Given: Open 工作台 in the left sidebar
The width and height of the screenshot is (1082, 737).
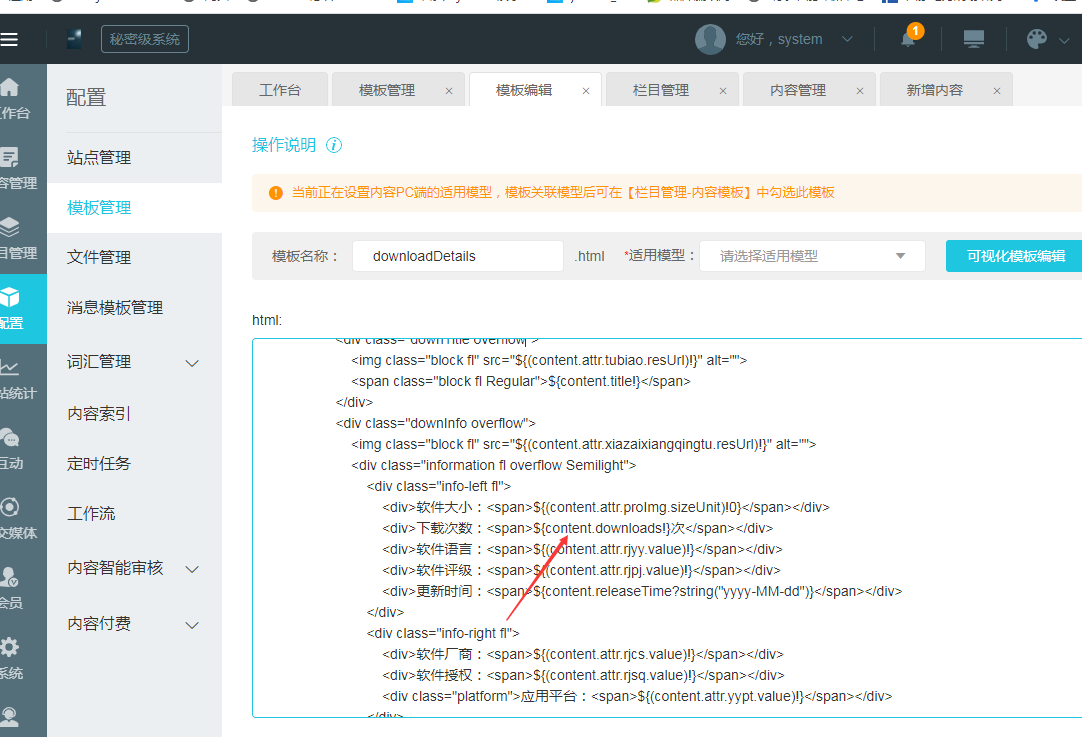Looking at the screenshot, I should (x=12, y=97).
